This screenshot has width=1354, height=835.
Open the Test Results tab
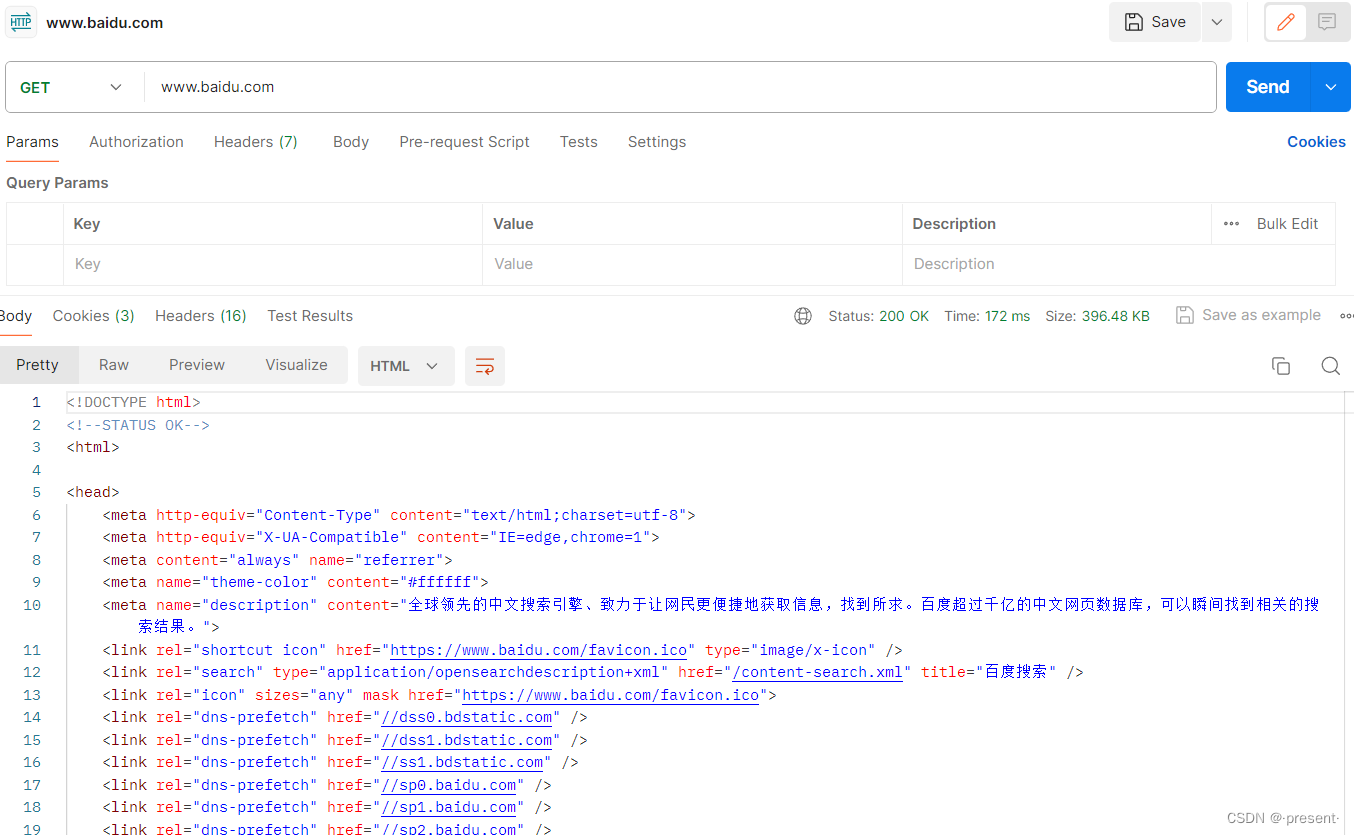click(310, 316)
